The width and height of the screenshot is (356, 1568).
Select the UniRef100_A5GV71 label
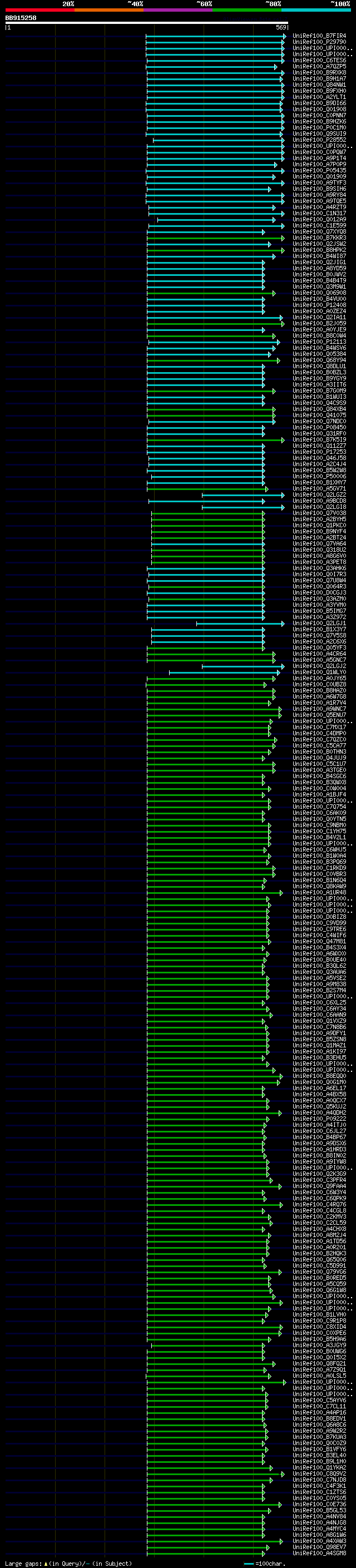tap(319, 489)
